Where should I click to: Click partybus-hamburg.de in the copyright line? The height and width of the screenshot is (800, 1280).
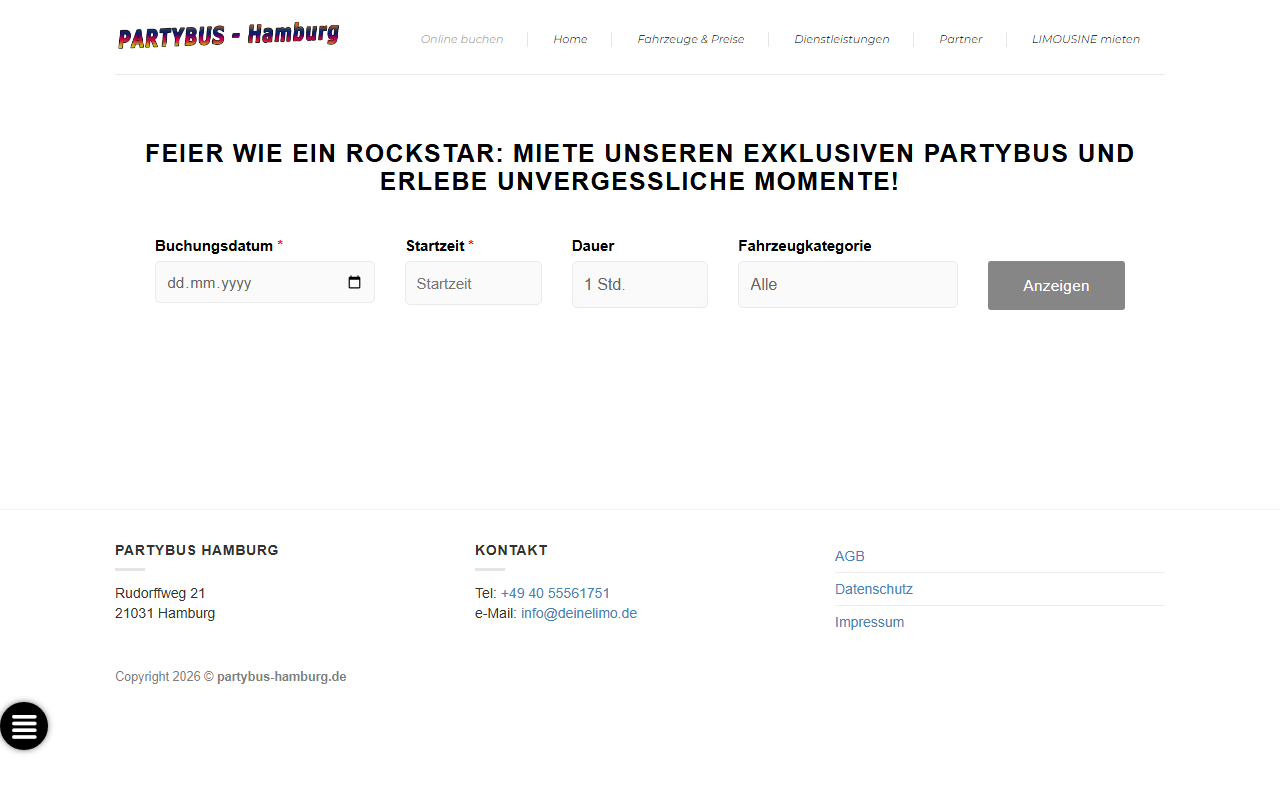(282, 677)
